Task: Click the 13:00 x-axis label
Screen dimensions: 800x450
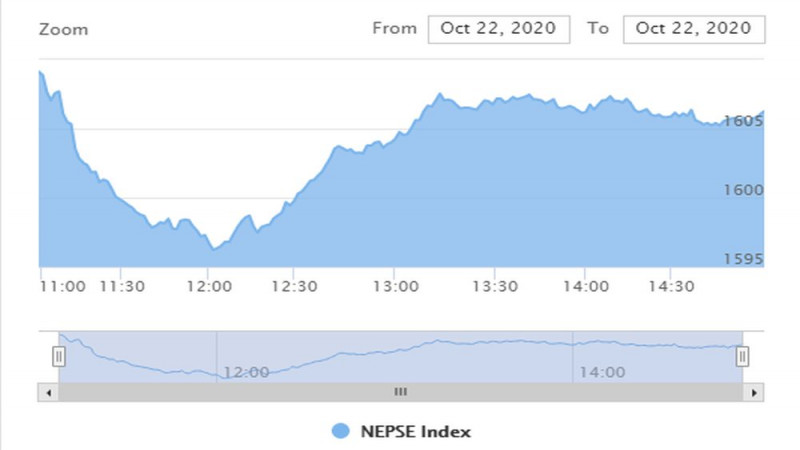Action: 395,286
